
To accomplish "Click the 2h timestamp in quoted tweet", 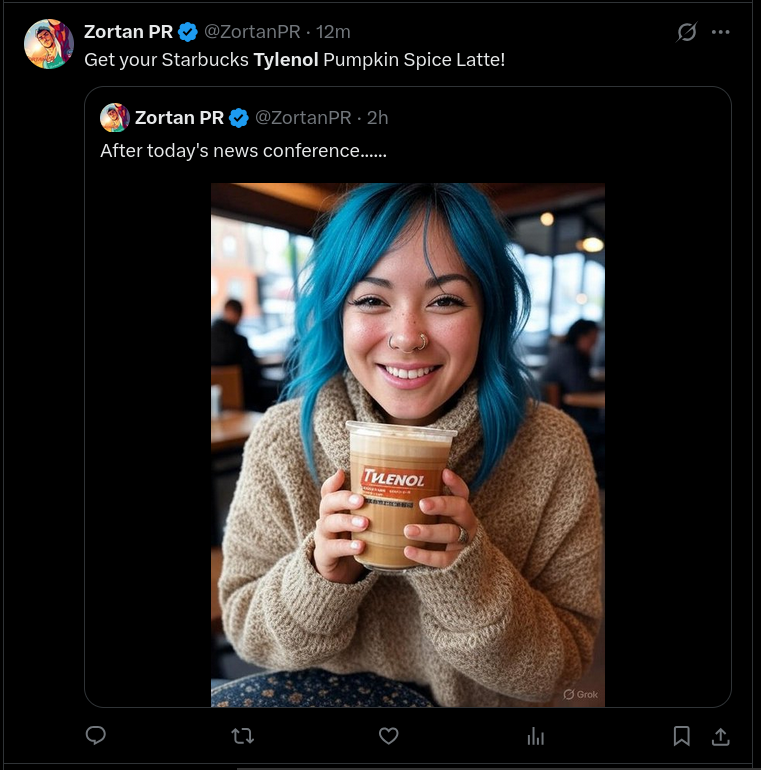I will 378,118.
